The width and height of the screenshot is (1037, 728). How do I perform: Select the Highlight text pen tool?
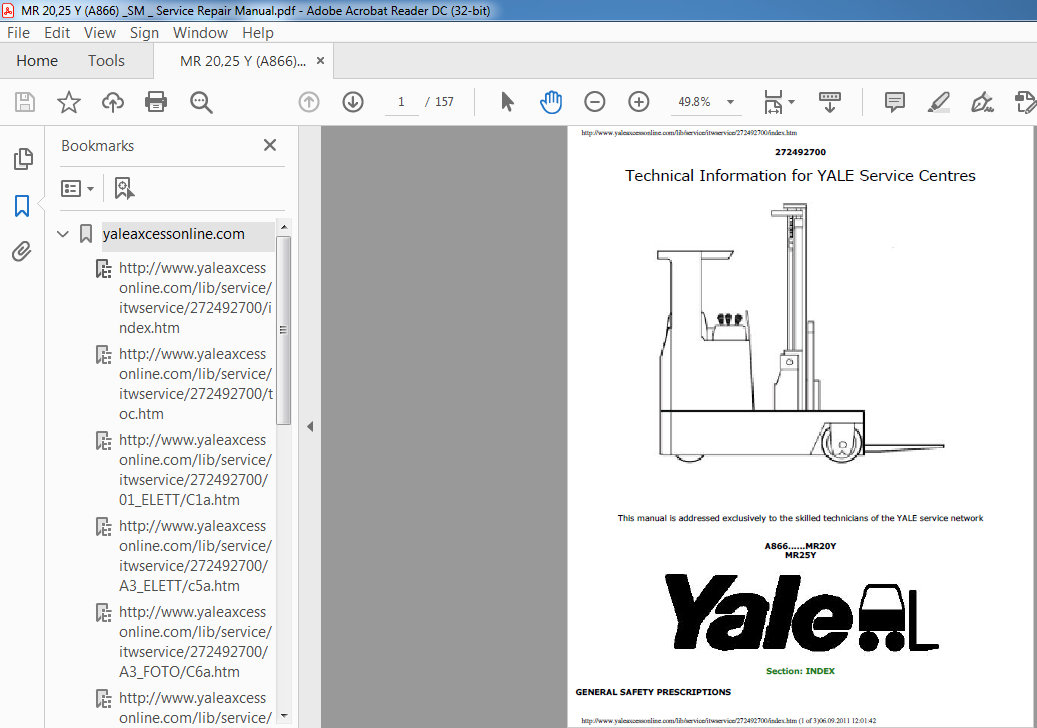[938, 102]
